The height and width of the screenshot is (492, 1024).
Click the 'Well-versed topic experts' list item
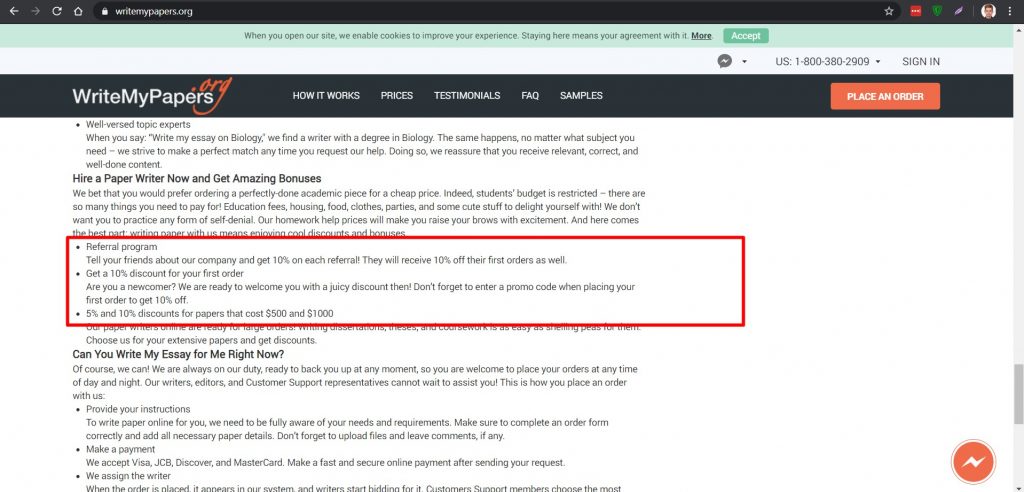138,124
